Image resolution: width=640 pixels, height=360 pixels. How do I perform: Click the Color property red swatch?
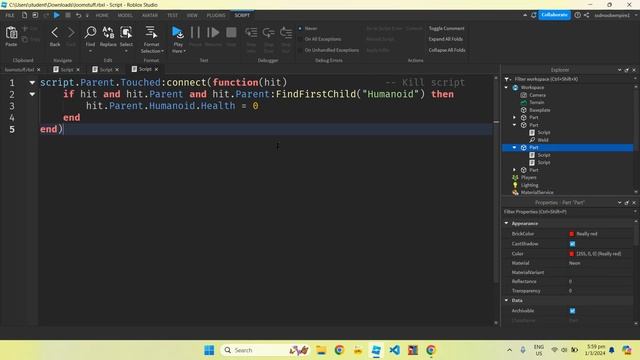(x=571, y=254)
